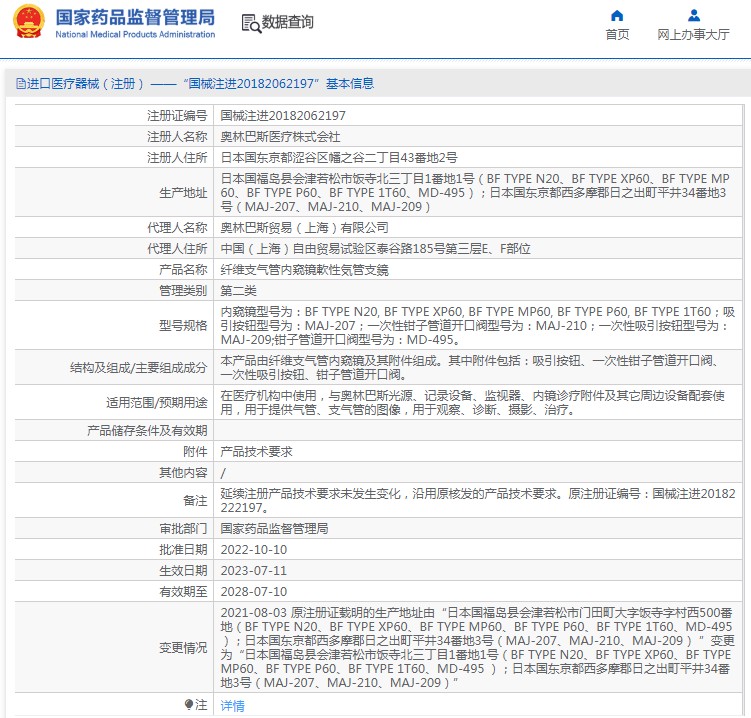The image size is (751, 718).
Task: Open the 详情 link
Action: pos(232,705)
